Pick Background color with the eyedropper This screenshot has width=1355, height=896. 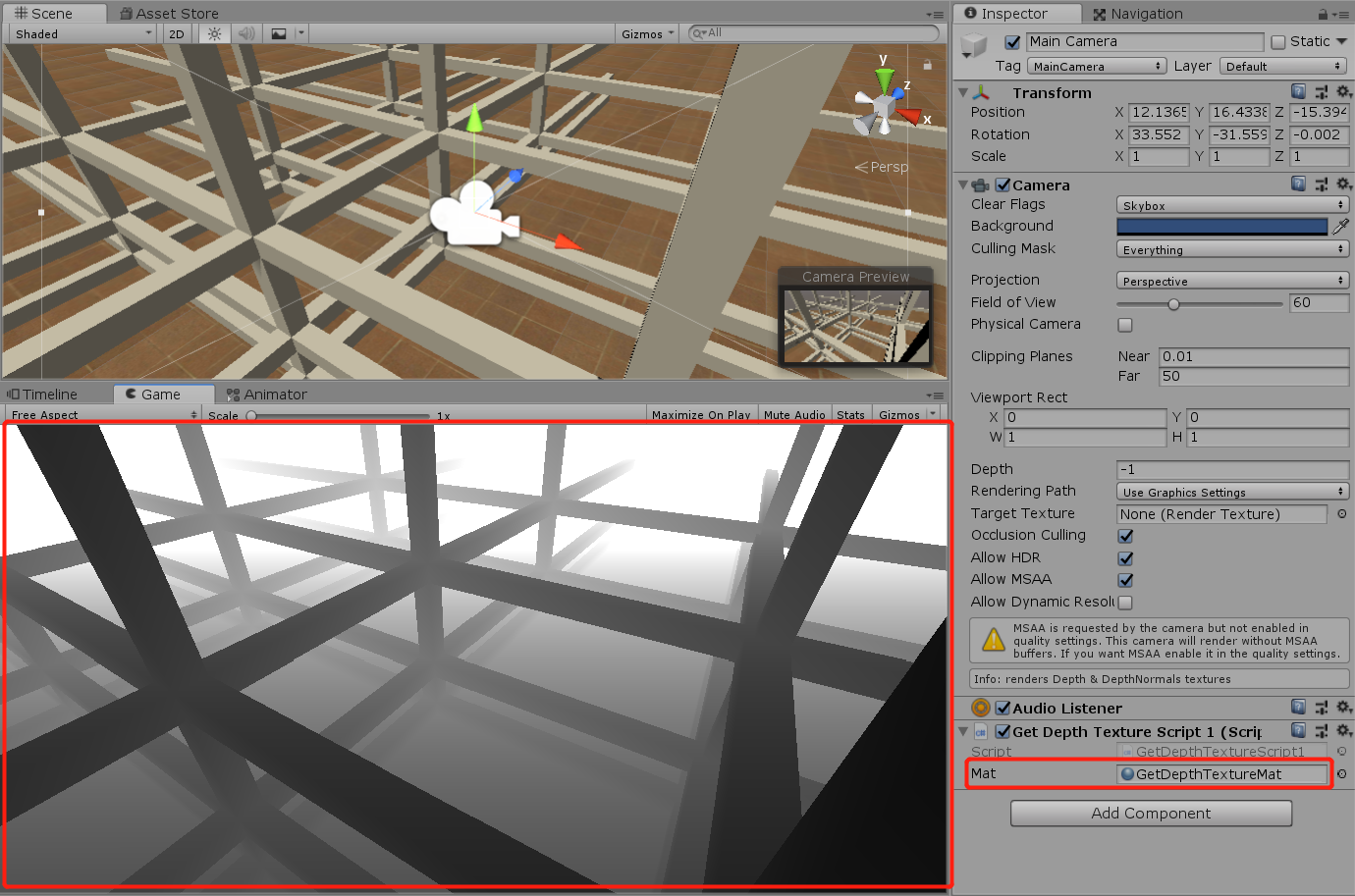[x=1342, y=226]
